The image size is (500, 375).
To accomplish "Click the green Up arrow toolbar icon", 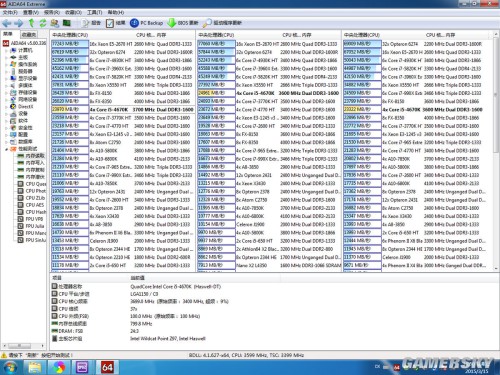I will (x=31, y=23).
